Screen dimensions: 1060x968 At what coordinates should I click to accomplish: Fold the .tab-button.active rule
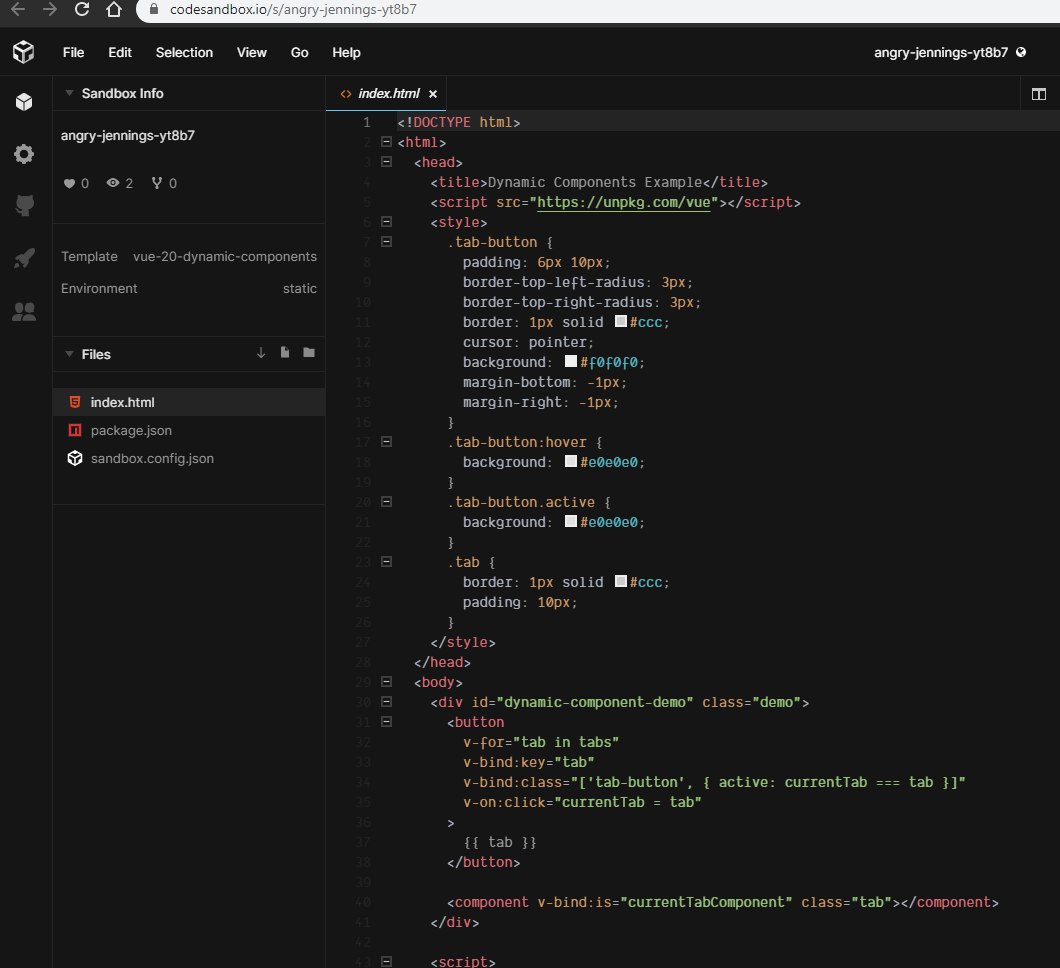[387, 502]
